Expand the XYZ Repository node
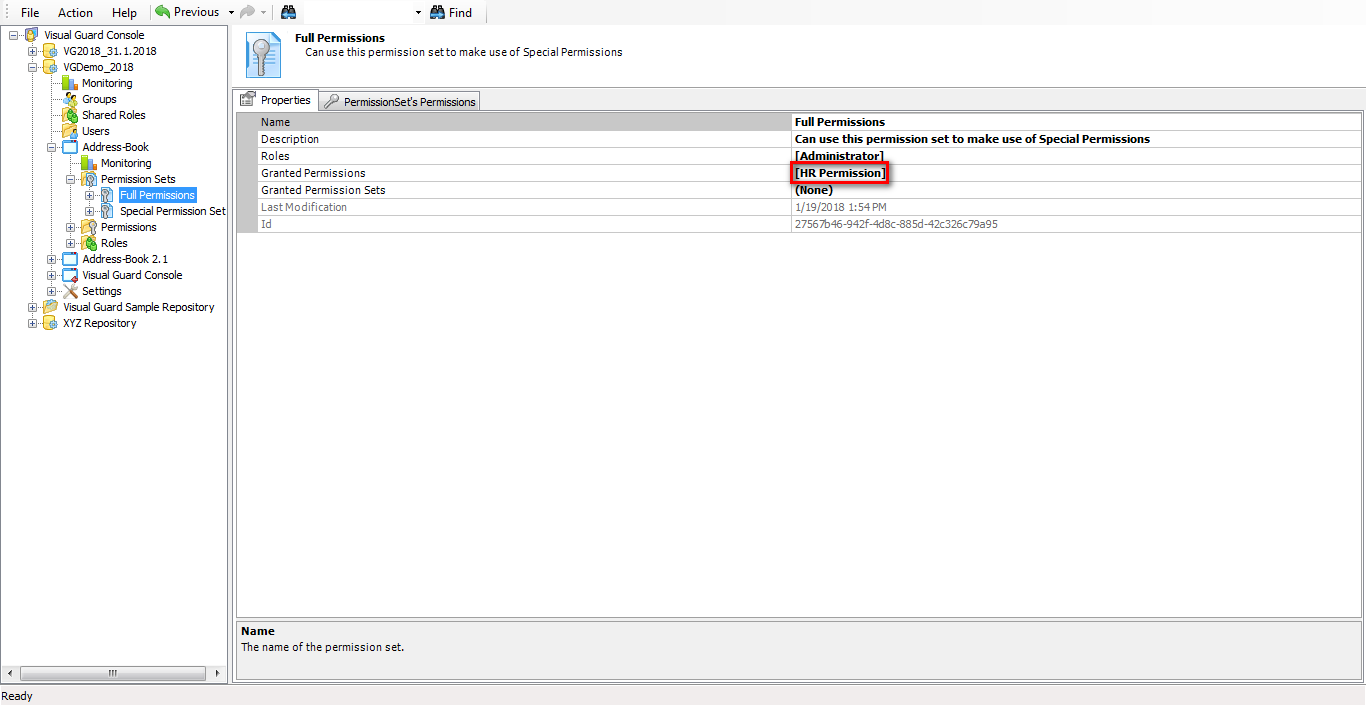This screenshot has width=1366, height=706. 32,322
